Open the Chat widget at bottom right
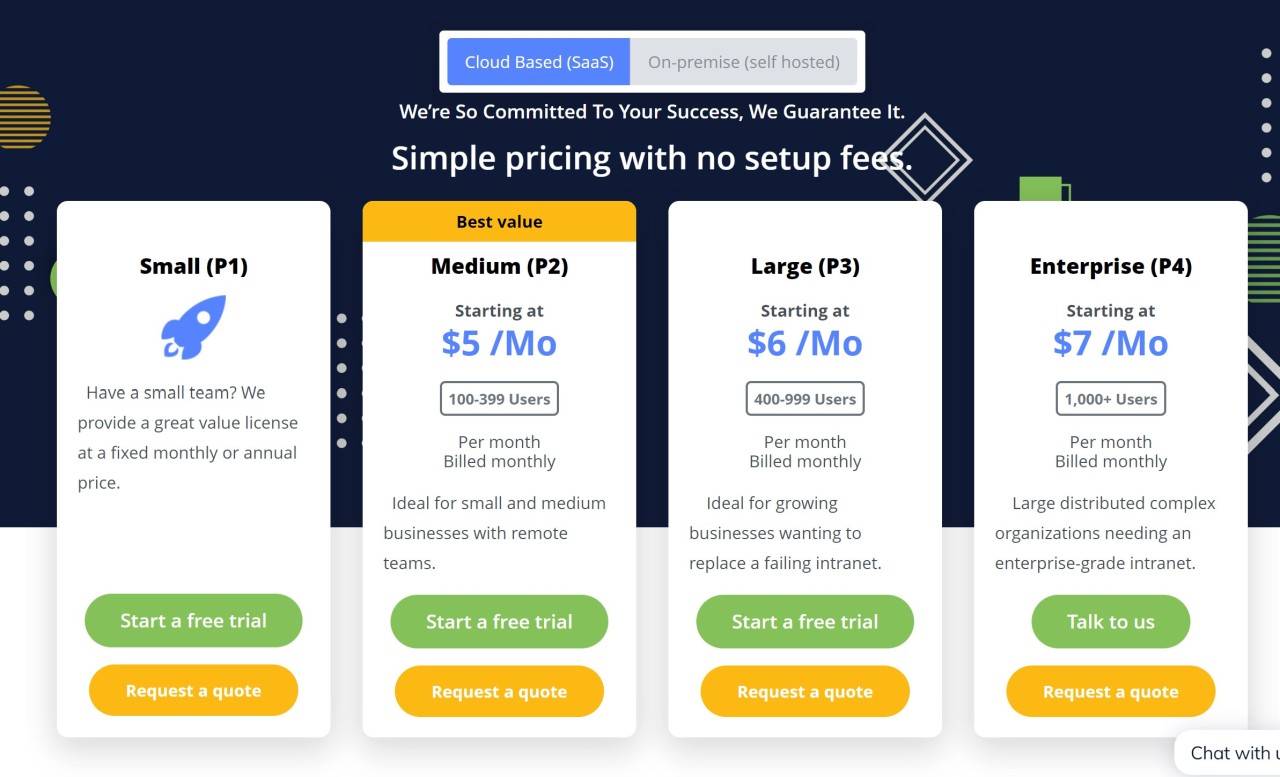The width and height of the screenshot is (1280, 777). 1240,753
